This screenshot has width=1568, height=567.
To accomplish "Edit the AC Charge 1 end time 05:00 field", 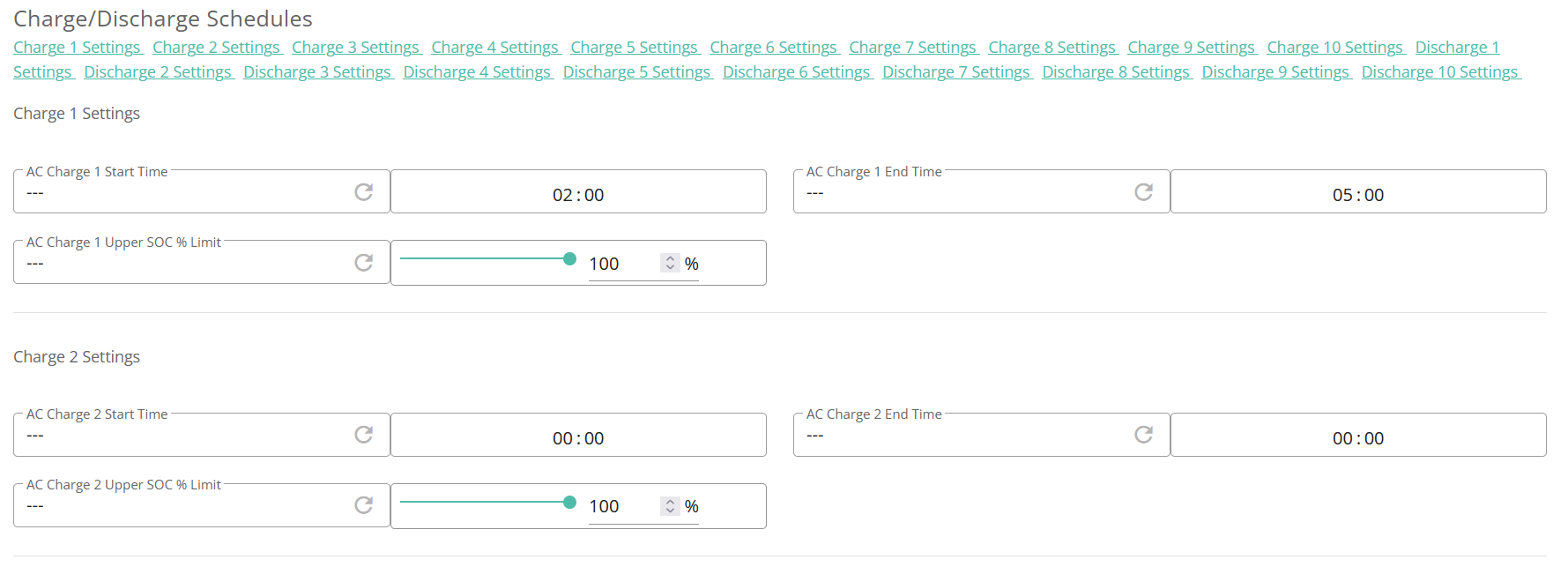I will click(x=1358, y=192).
